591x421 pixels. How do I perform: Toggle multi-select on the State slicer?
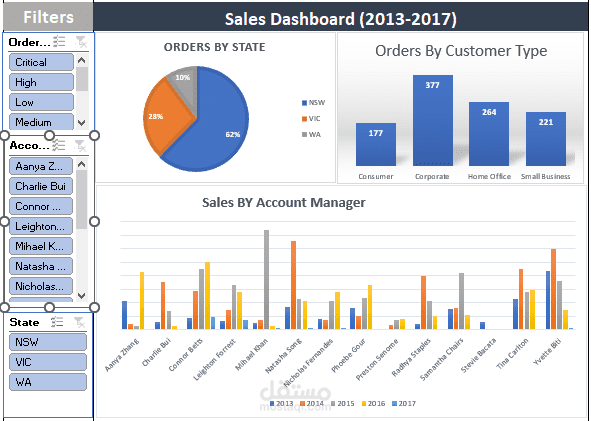pos(58,322)
